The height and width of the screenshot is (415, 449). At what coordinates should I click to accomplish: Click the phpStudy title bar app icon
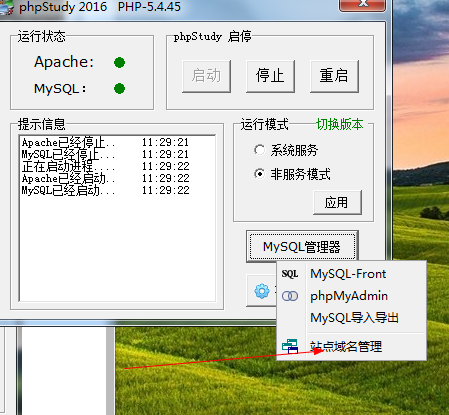tap(7, 7)
